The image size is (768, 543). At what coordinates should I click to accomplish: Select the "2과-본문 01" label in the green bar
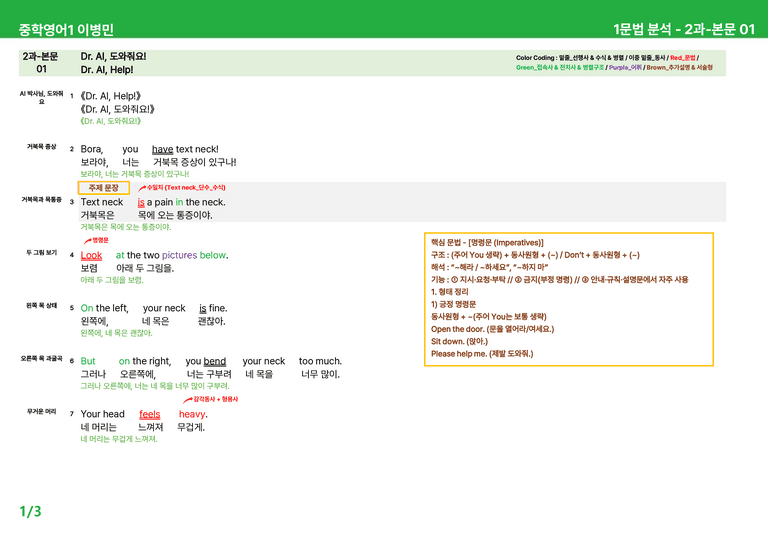41,63
